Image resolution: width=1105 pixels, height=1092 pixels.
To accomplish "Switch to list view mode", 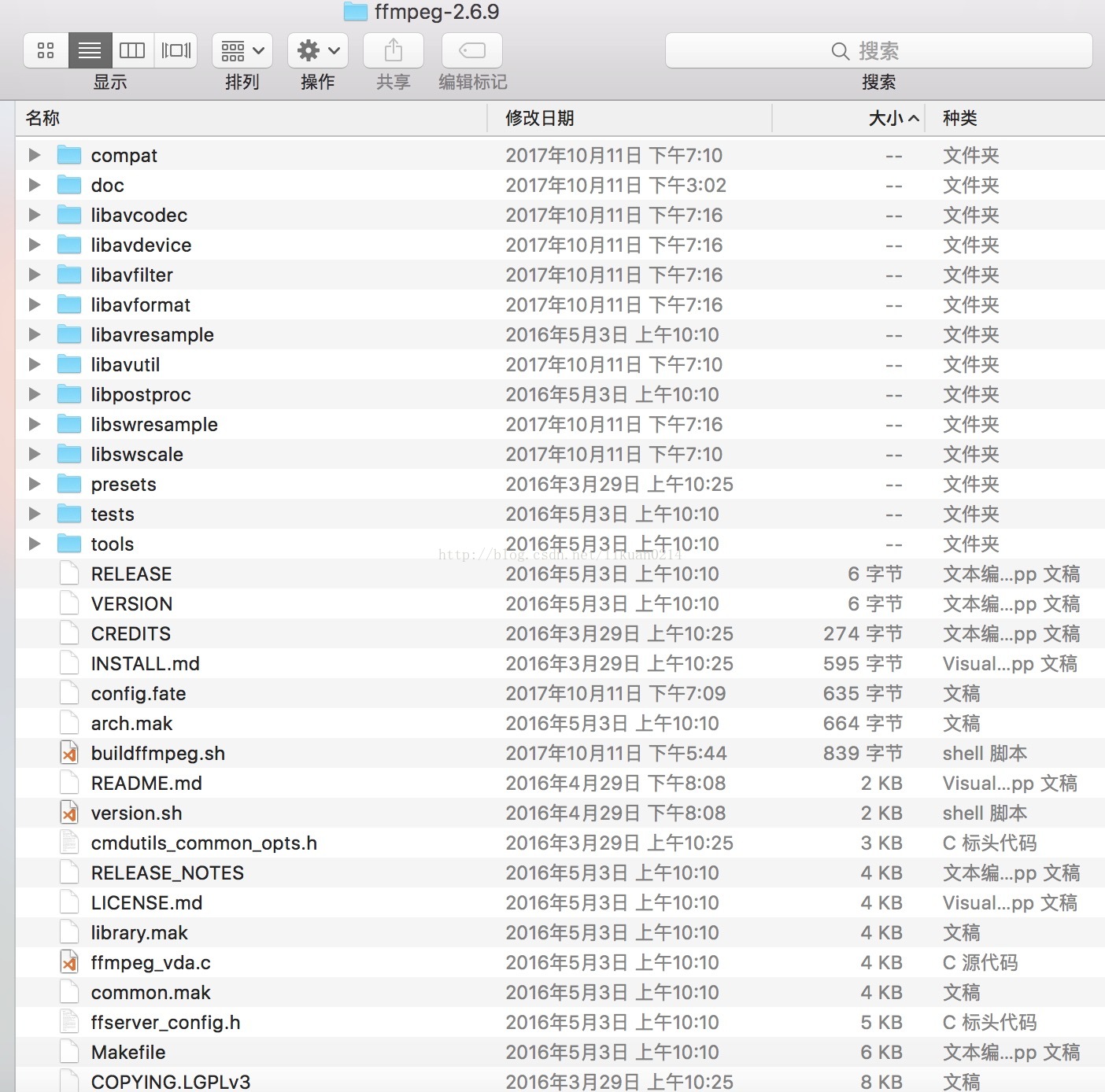I will 90,51.
